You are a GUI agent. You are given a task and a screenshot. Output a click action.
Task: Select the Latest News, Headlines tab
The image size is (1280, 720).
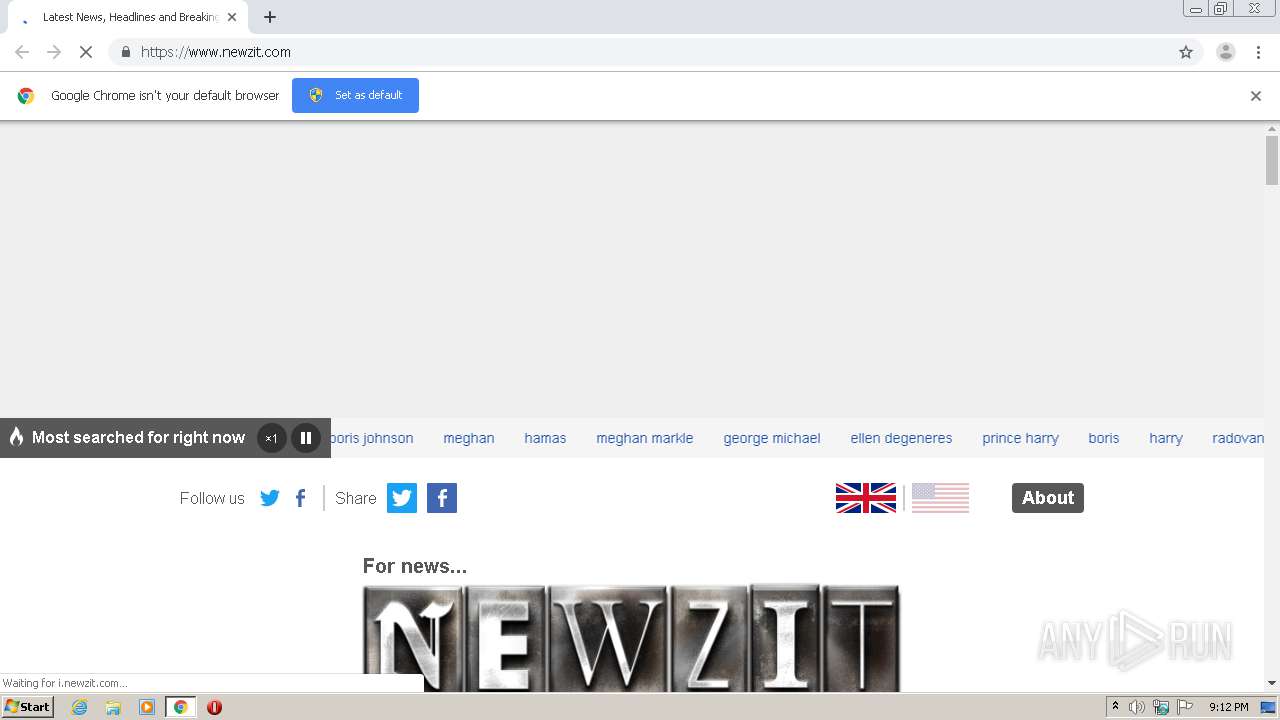[x=128, y=17]
